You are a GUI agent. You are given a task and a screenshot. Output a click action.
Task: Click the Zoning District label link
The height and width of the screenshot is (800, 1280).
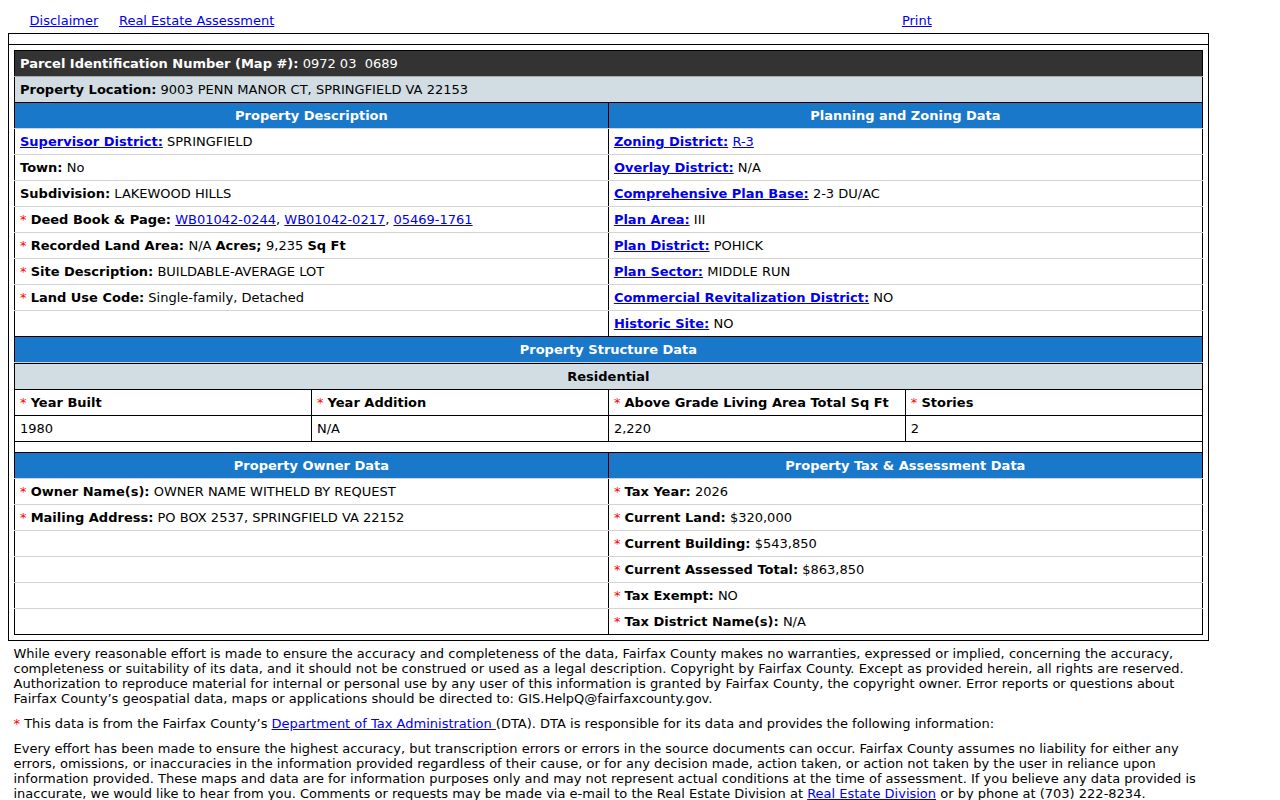tap(671, 141)
